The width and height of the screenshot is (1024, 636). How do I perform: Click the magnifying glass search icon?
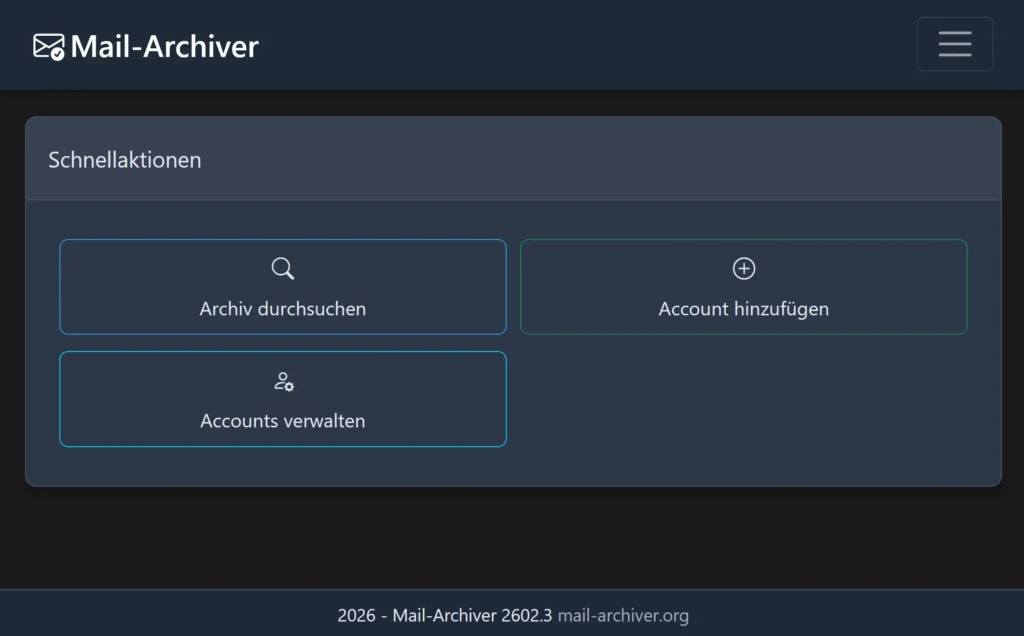(283, 268)
